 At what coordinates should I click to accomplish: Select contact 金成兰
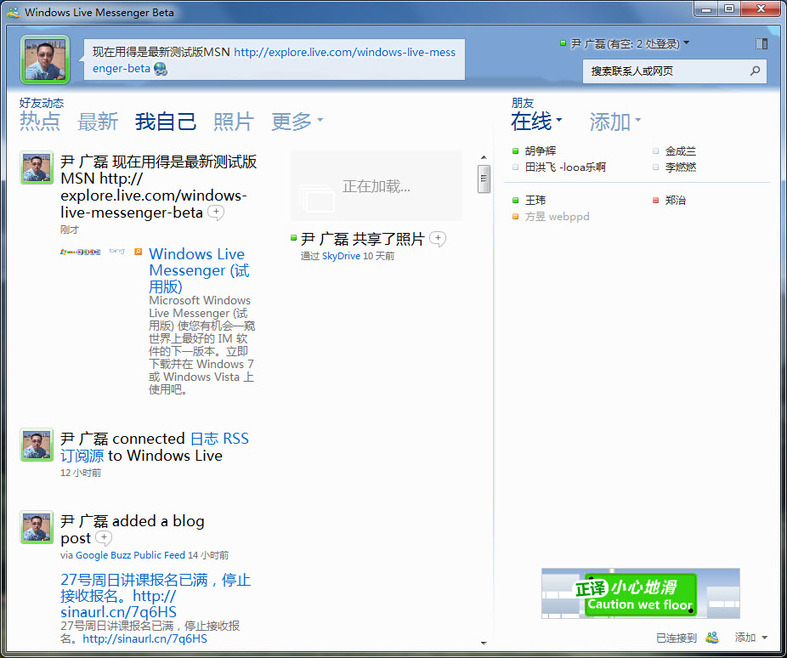[x=675, y=151]
